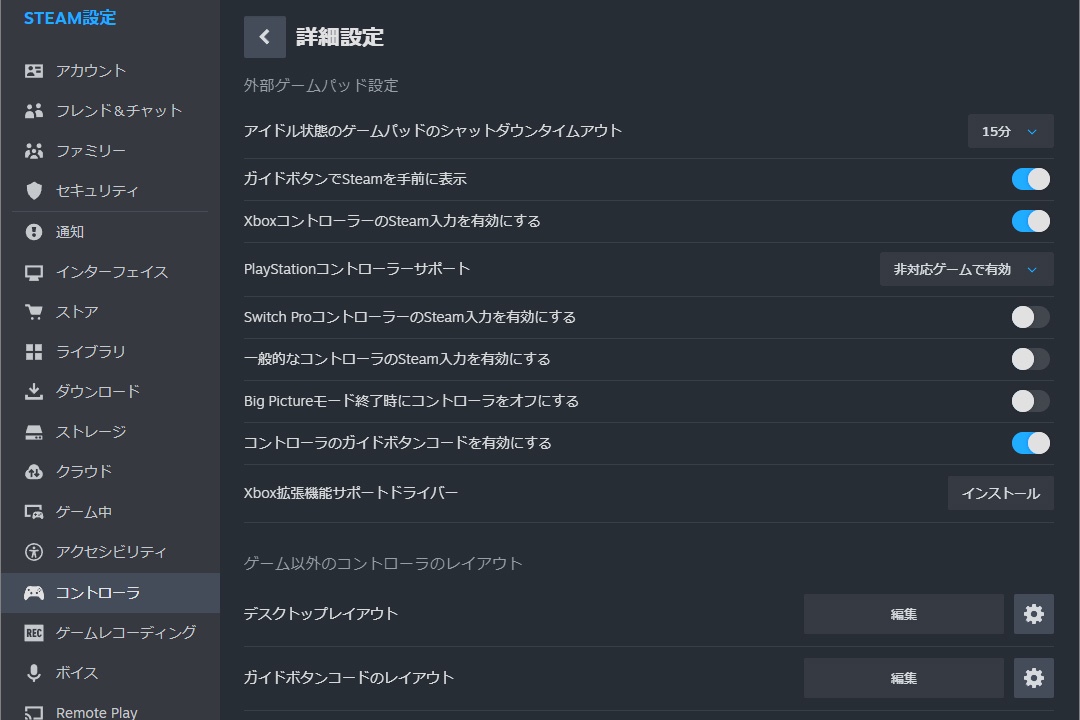The image size is (1080, 720).
Task: Turn off Xboxコントローラー Steam入力 toggle
Action: click(x=1030, y=221)
